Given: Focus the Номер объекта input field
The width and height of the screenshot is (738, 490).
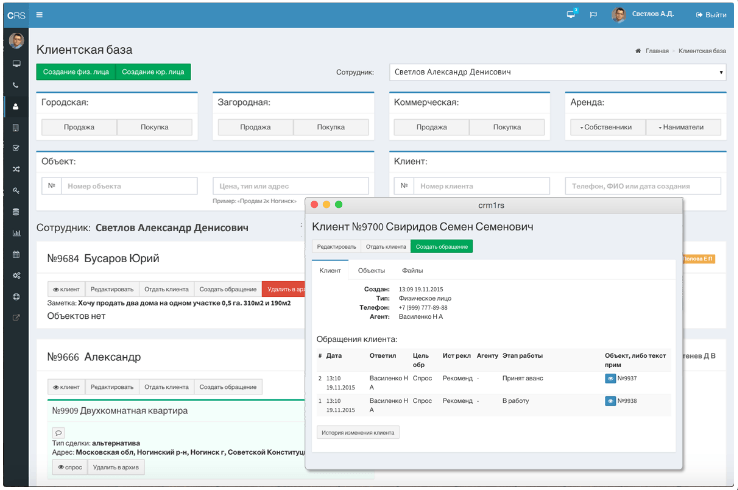Looking at the screenshot, I should (129, 186).
